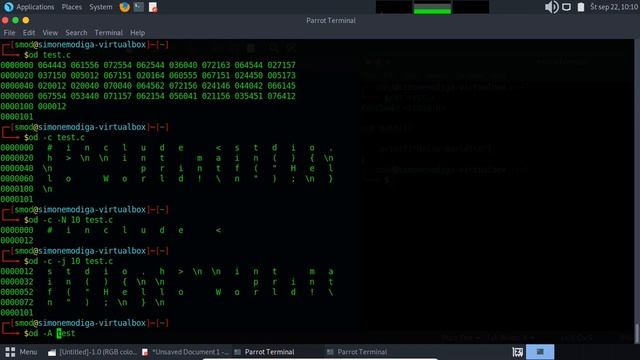Open the Edit menu in terminal
The image size is (640, 360).
[29, 33]
